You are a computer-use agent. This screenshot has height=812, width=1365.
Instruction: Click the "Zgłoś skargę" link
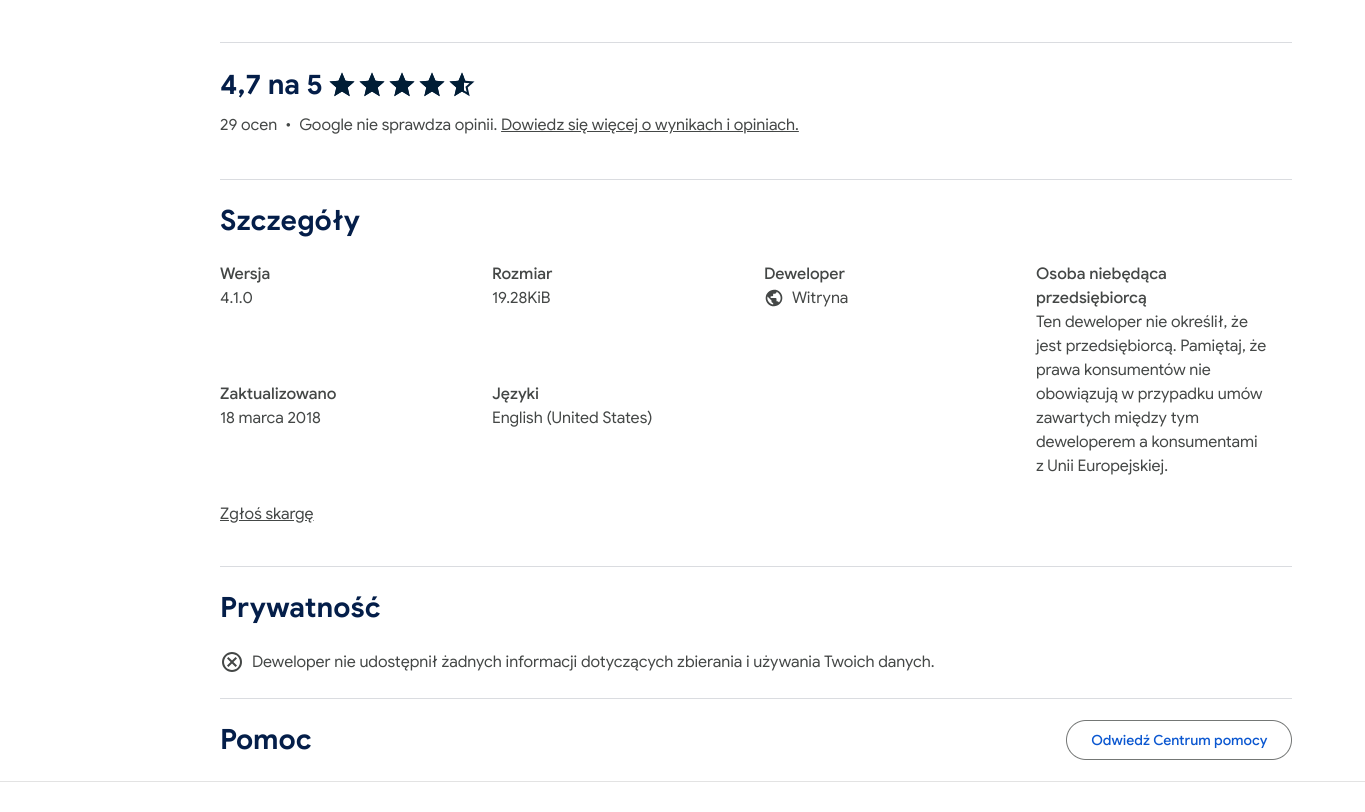[266, 514]
